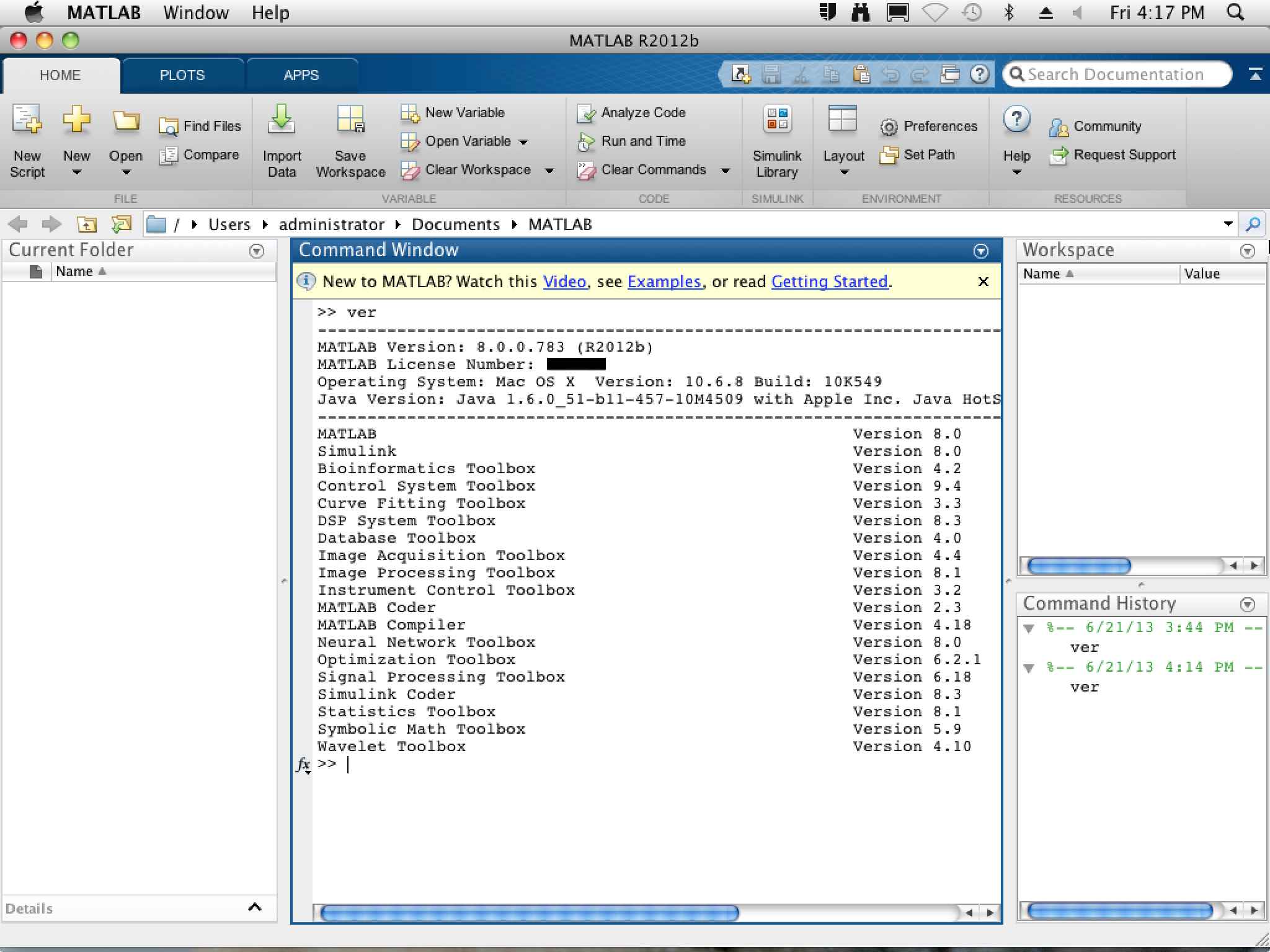Viewport: 1270px width, 952px height.
Task: Minimize the toolstrip ribbon arrow
Action: point(1255,75)
